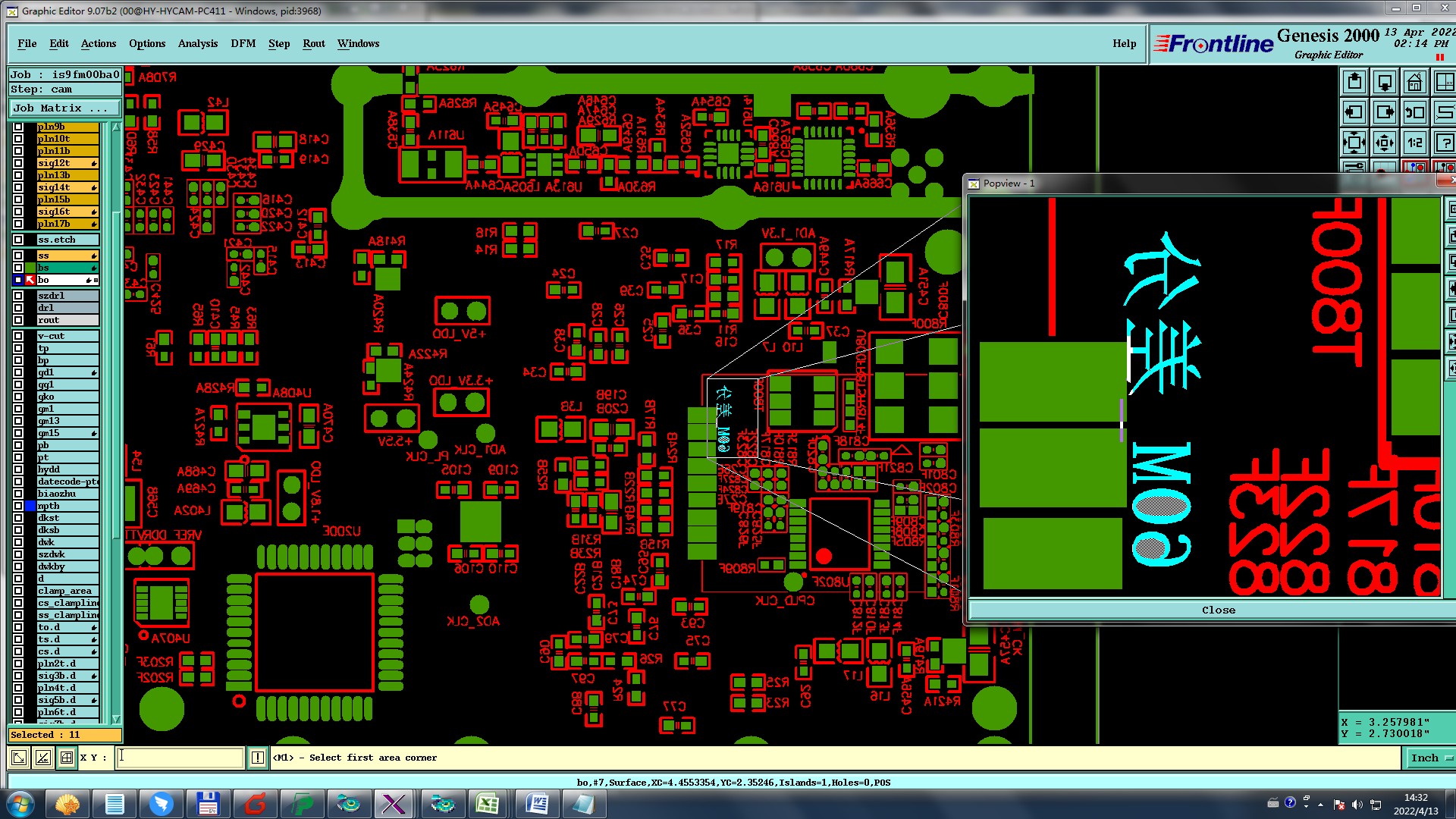Toggle display checkbox for layer drl

[x=18, y=308]
